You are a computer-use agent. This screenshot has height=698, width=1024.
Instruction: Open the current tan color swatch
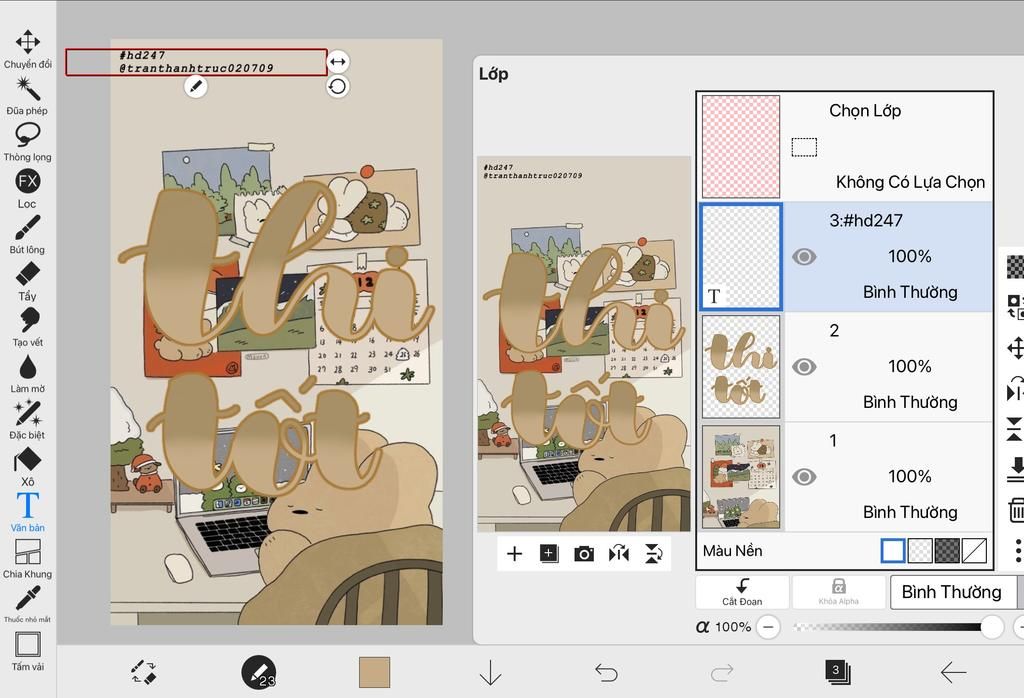(374, 673)
